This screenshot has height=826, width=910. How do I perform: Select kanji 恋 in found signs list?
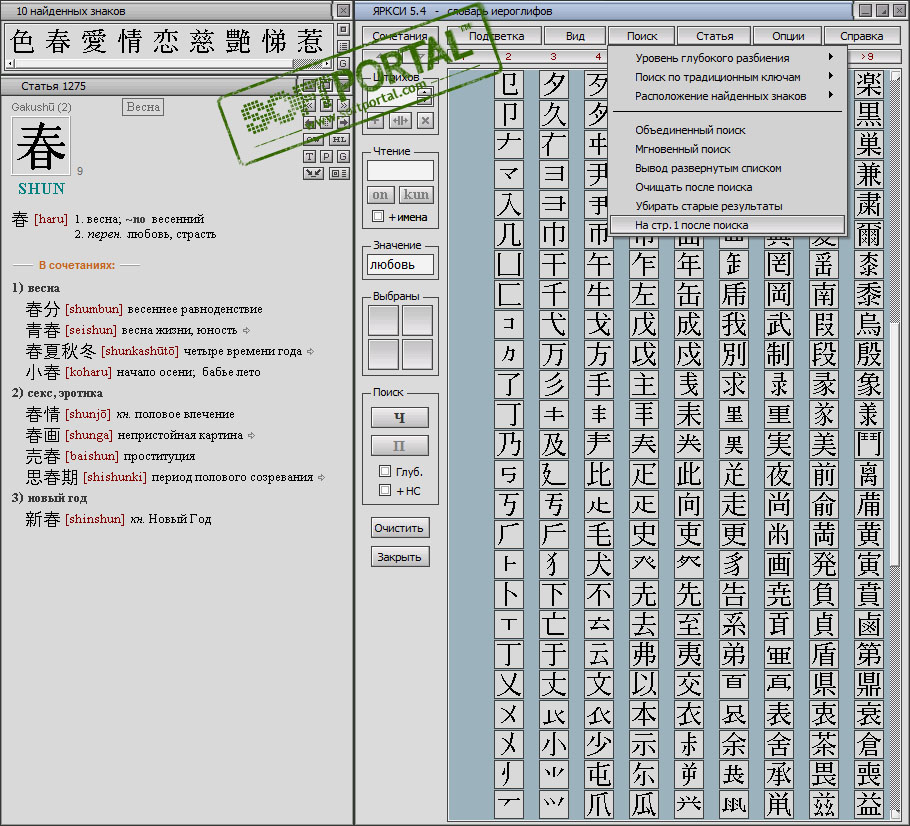pyautogui.click(x=166, y=41)
